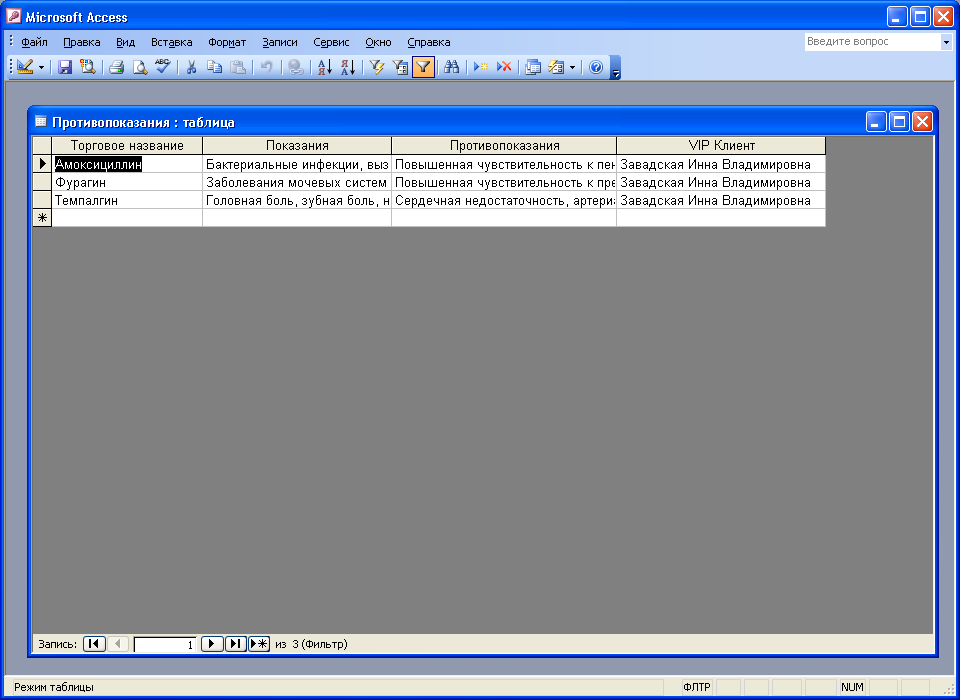This screenshot has width=960, height=700.
Task: Open the Справка menu
Action: 429,42
